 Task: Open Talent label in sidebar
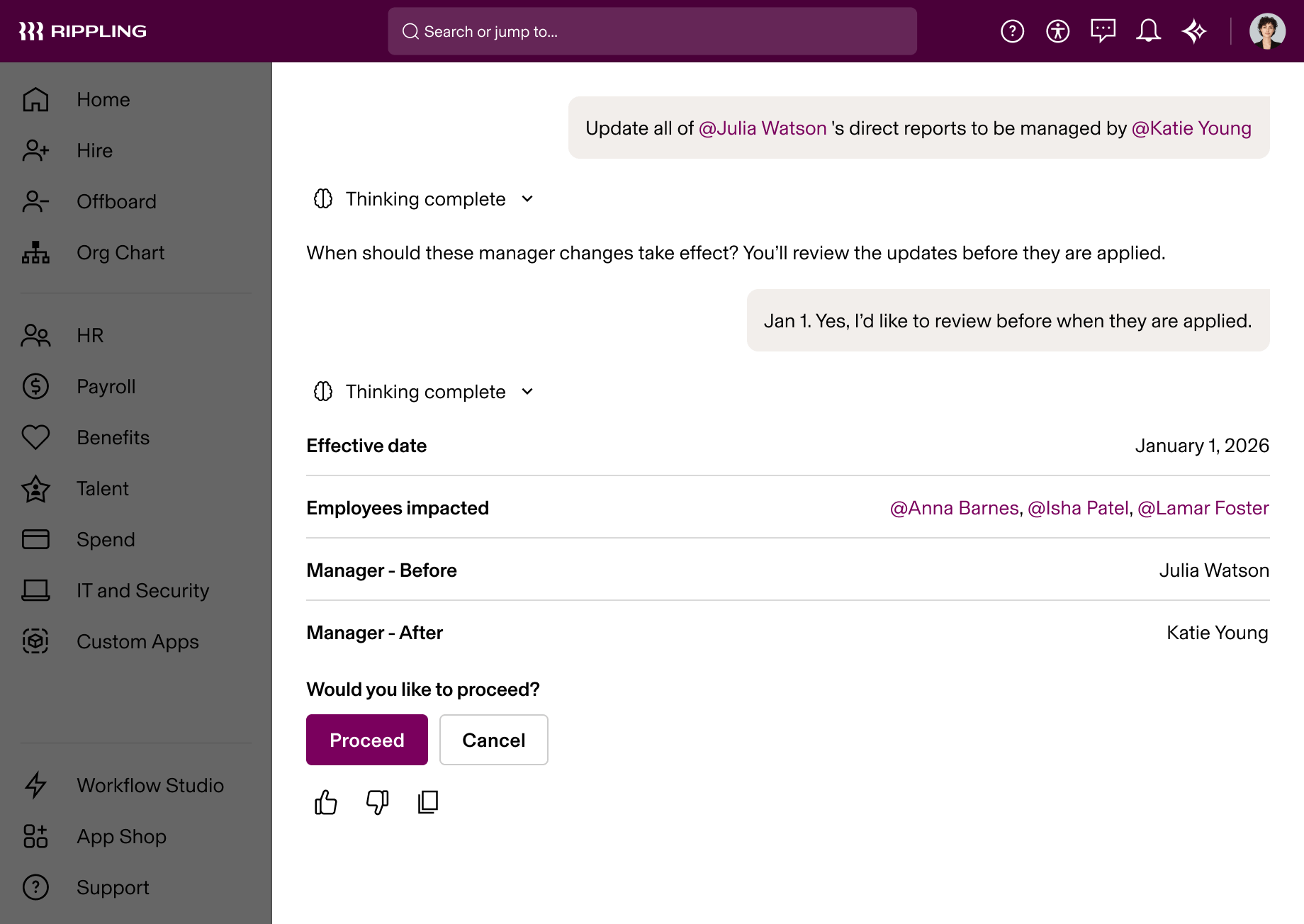tap(103, 488)
